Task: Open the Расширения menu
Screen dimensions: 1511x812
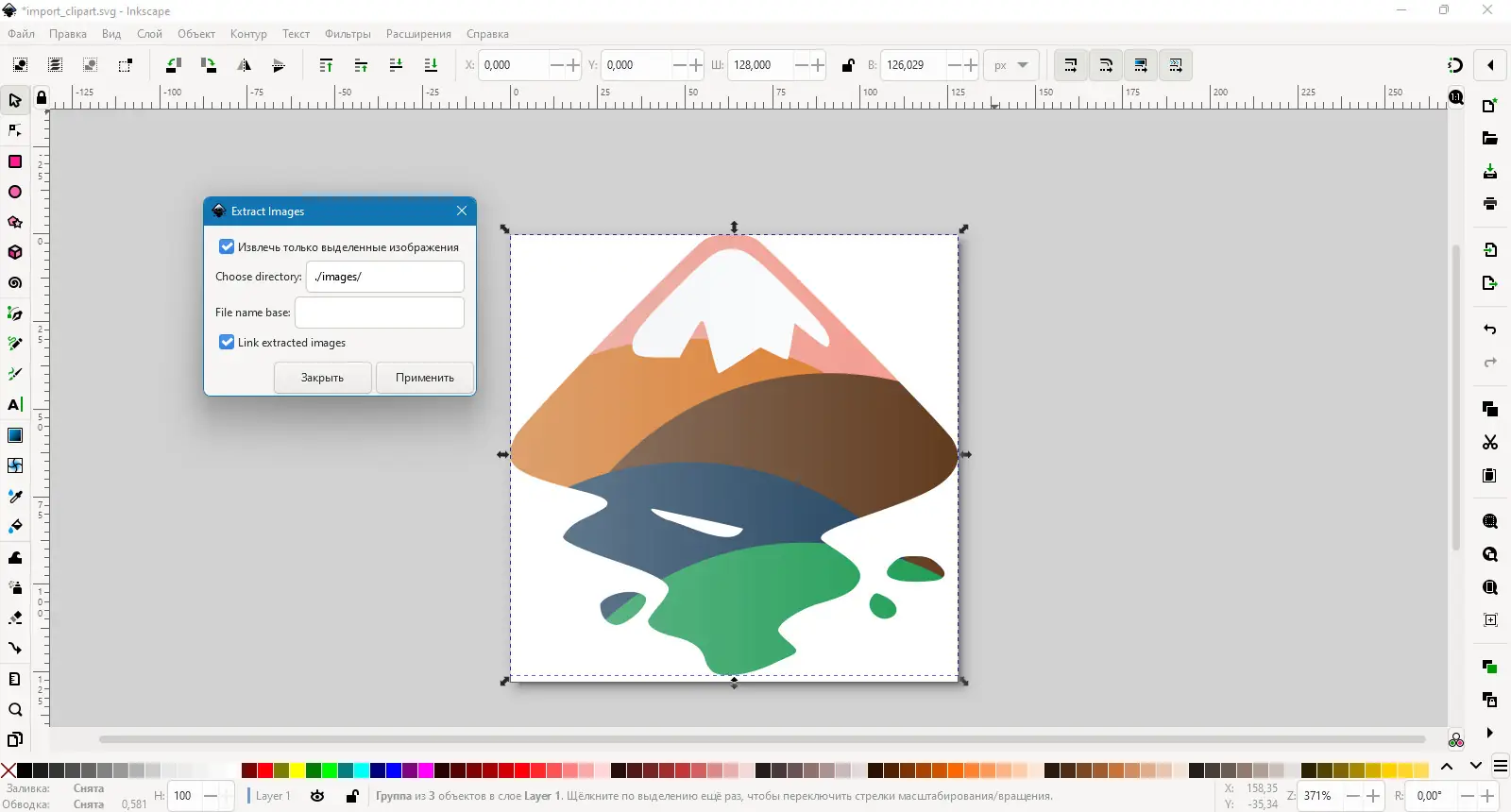Action: click(x=418, y=34)
